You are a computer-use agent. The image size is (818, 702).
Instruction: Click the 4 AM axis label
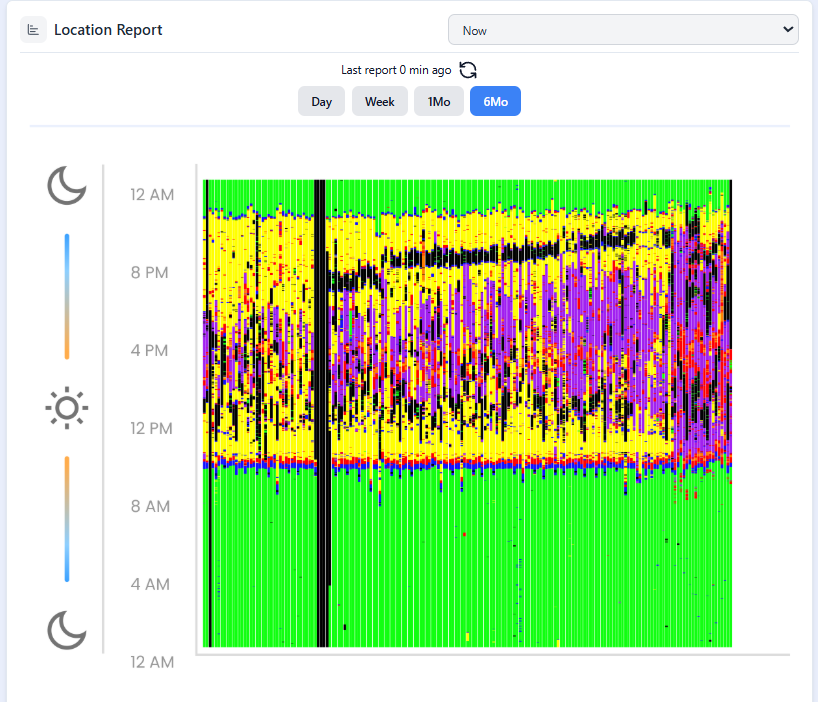(x=152, y=584)
